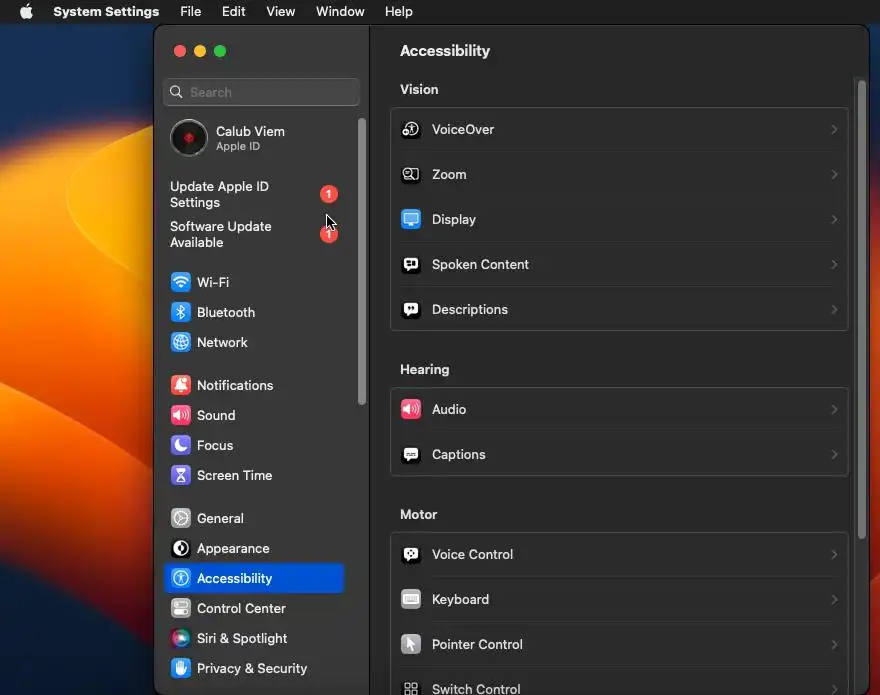880x695 pixels.
Task: Click the Accessibility pane vertical scrollbar
Action: [x=861, y=310]
